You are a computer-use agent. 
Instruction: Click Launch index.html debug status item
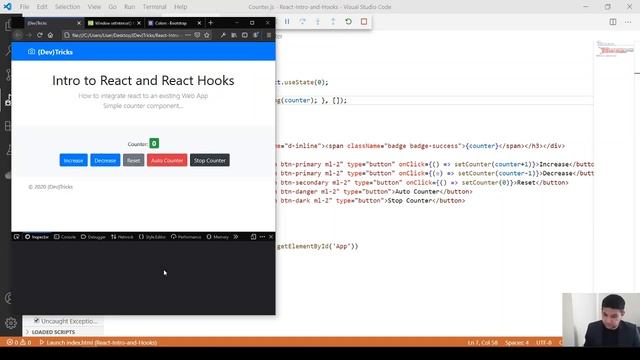(x=98, y=342)
